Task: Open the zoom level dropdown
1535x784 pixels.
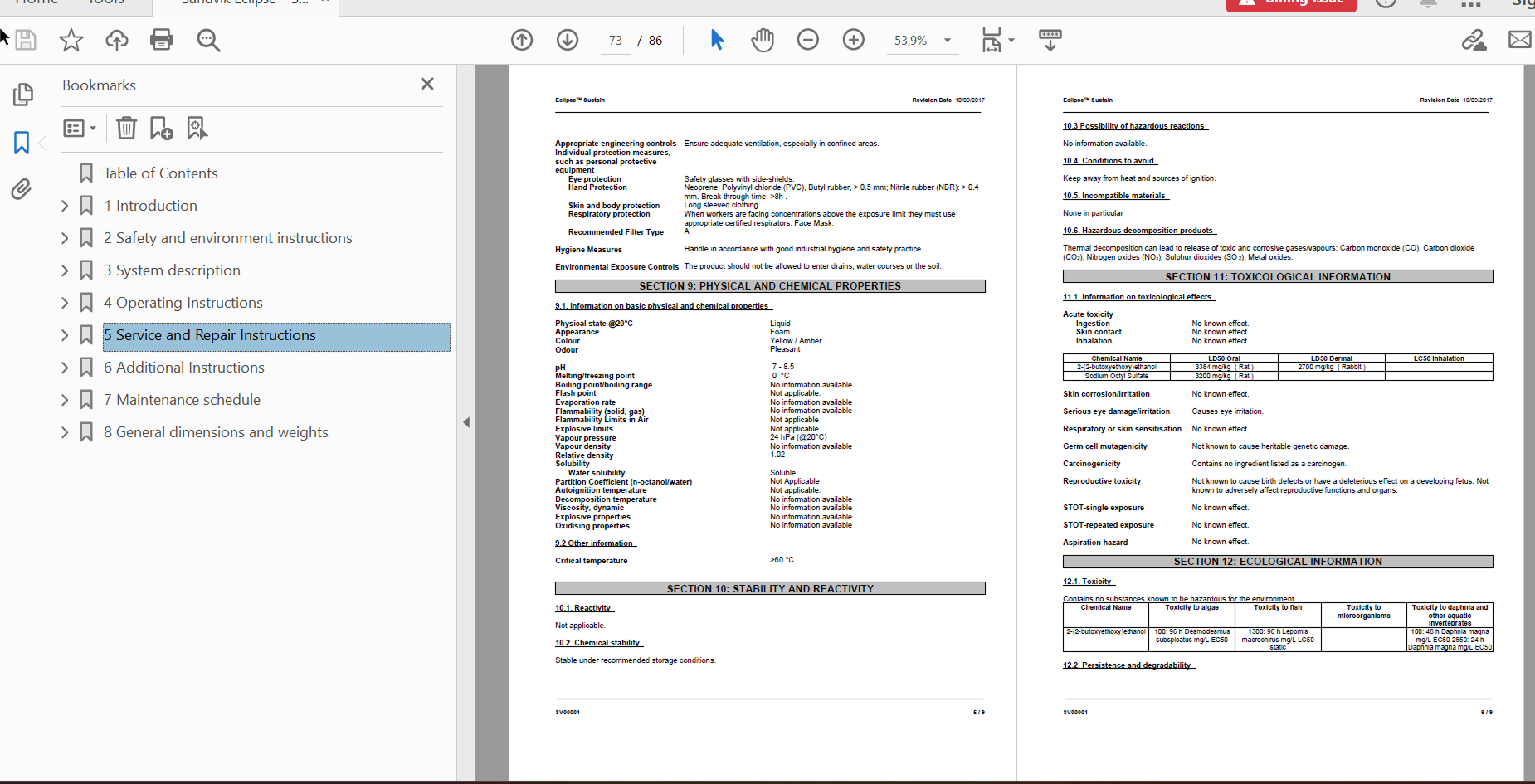Action: [x=947, y=40]
